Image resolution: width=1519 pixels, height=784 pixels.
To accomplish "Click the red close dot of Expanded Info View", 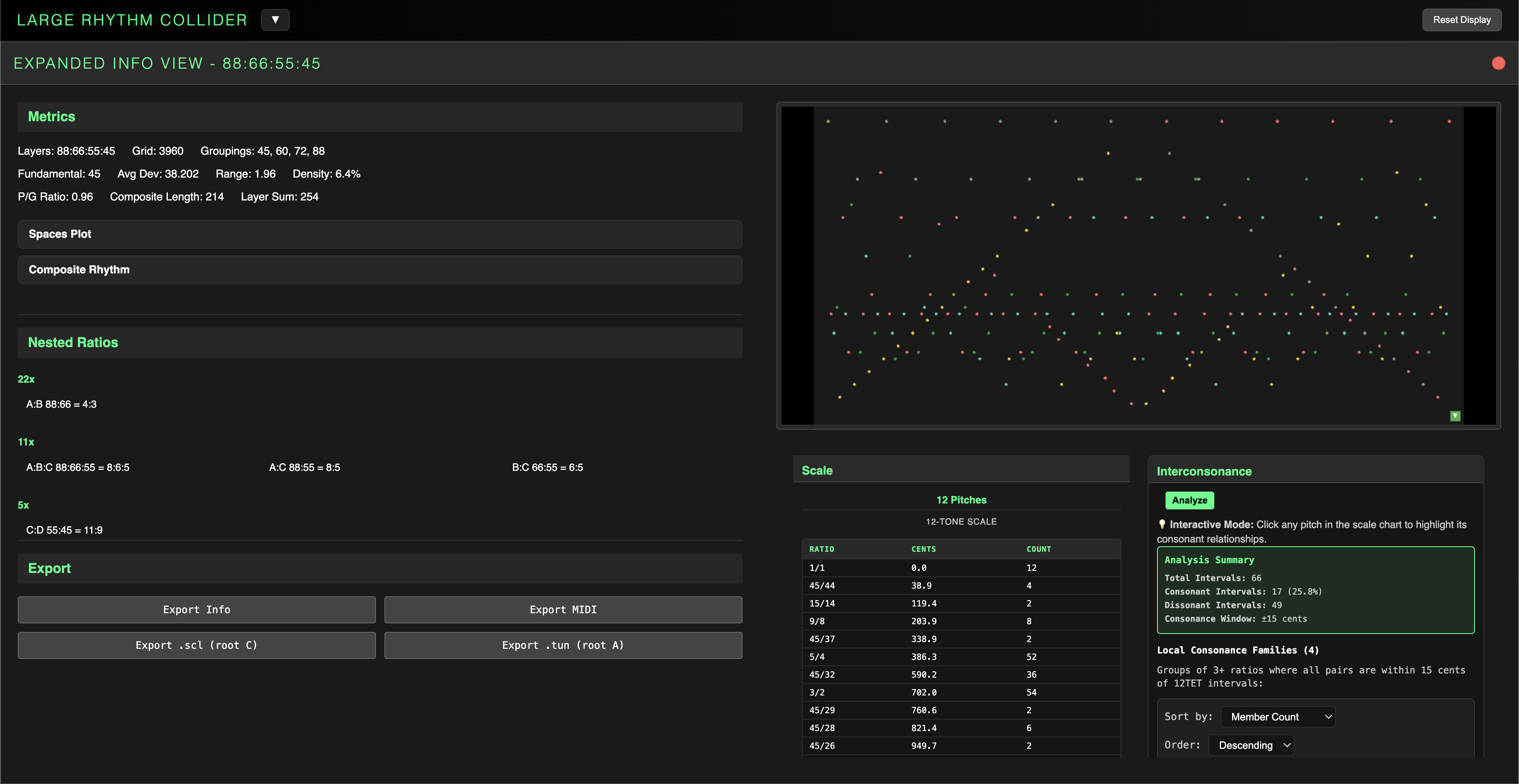I will pyautogui.click(x=1498, y=63).
